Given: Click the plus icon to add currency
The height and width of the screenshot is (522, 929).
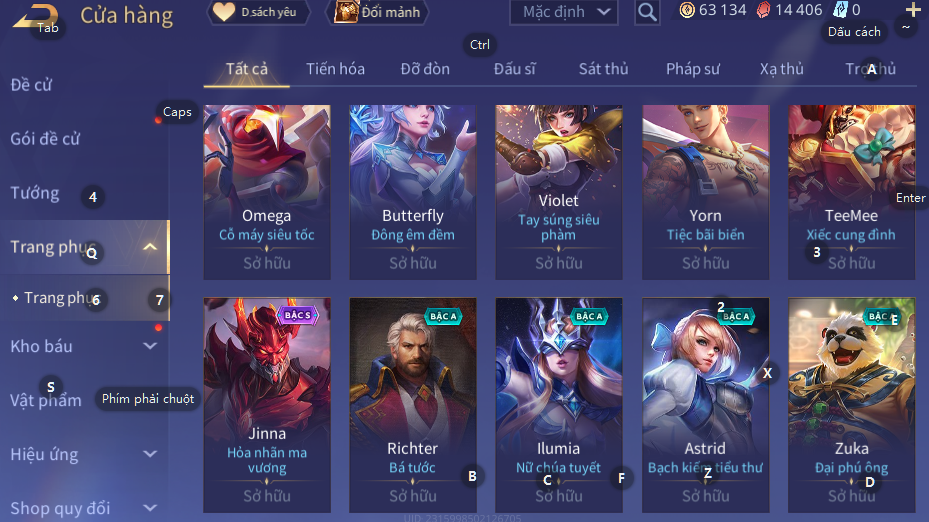Looking at the screenshot, I should point(913,9).
